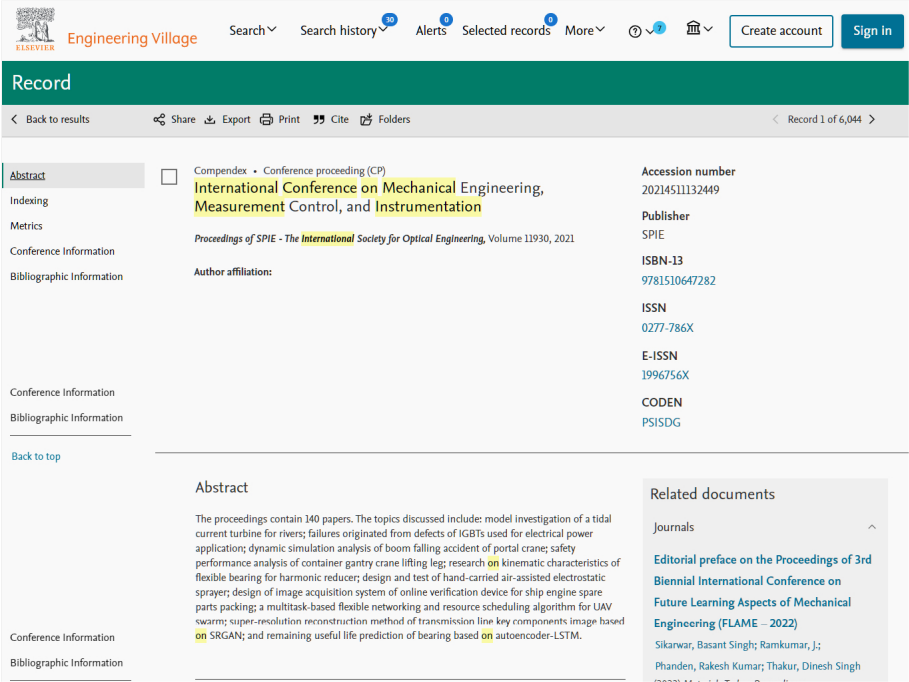Collapse the Journals section in Related documents
Image resolution: width=909 pixels, height=682 pixels.
(x=872, y=527)
